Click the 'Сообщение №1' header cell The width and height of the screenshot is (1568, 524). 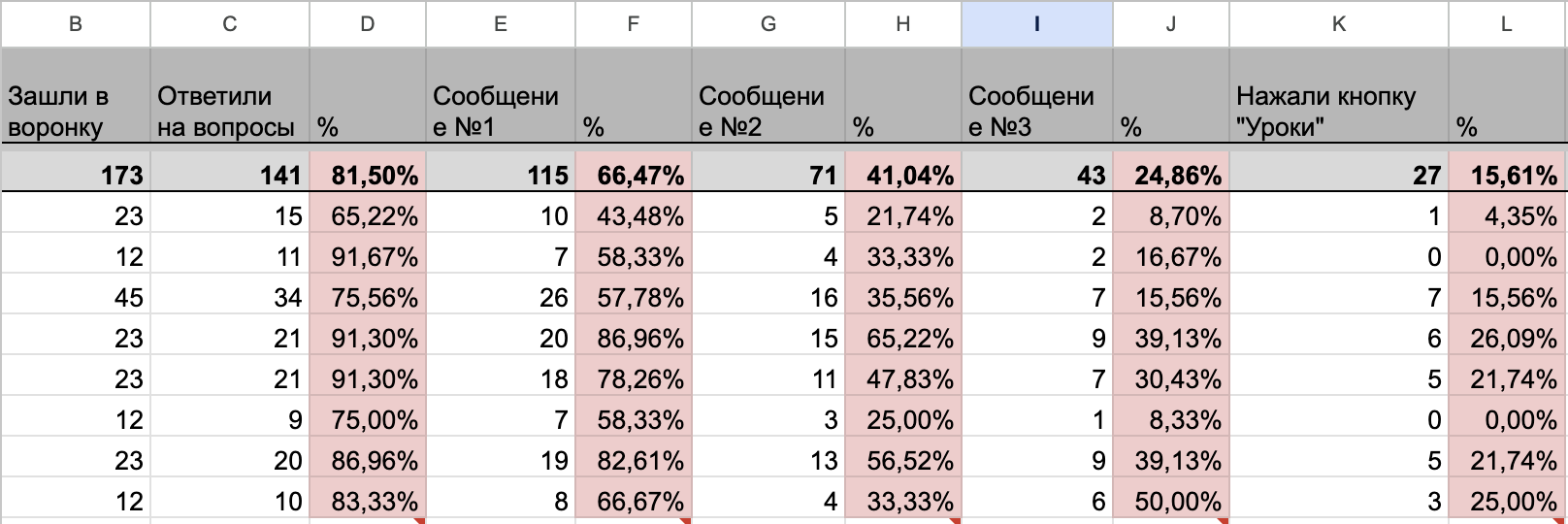(x=501, y=99)
